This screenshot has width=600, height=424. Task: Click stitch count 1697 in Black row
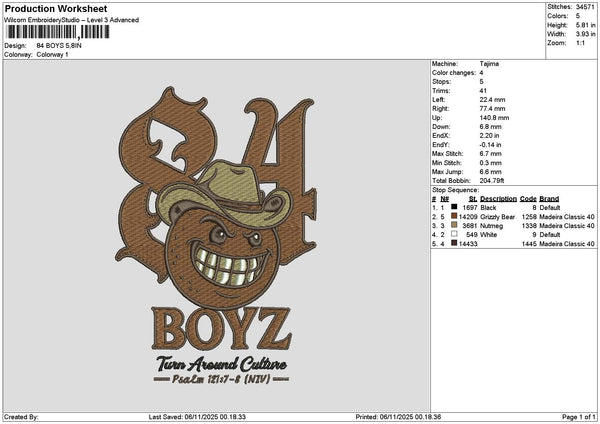(x=470, y=208)
